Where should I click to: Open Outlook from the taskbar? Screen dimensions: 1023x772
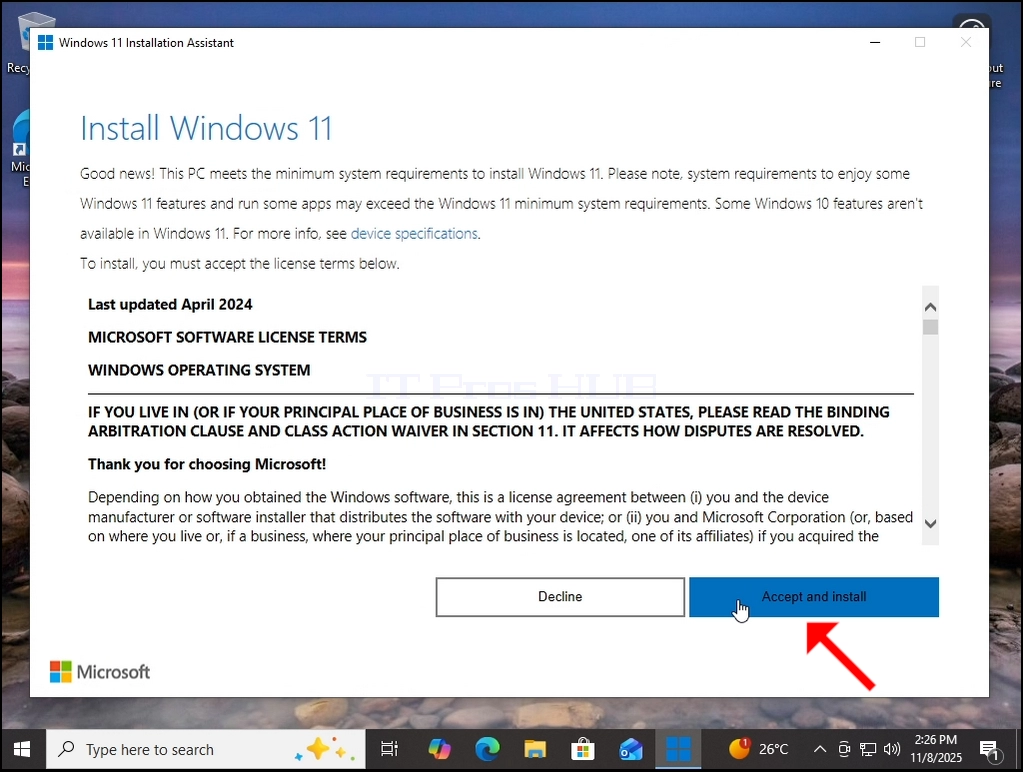[x=631, y=750]
